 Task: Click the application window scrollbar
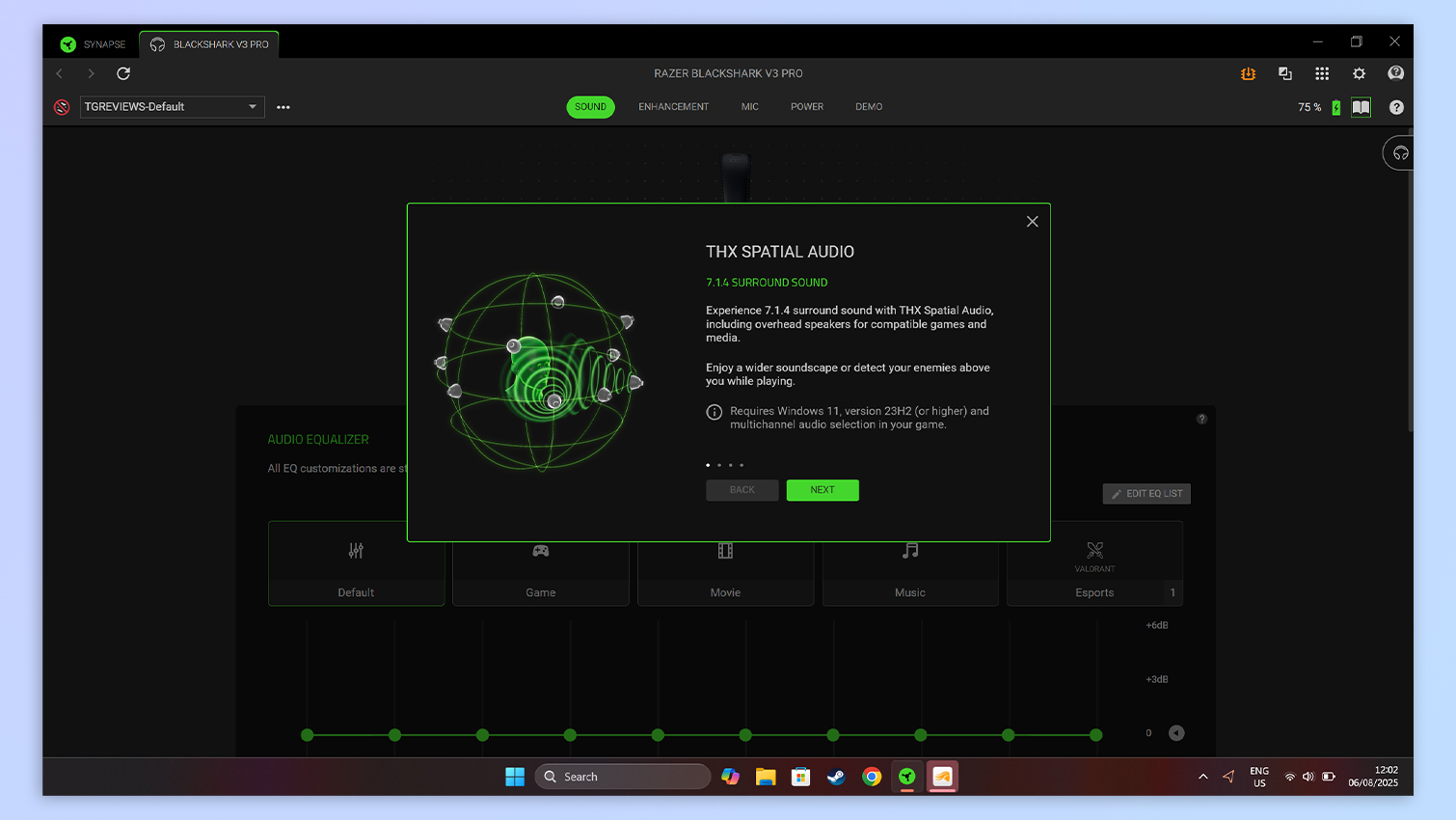1410,280
